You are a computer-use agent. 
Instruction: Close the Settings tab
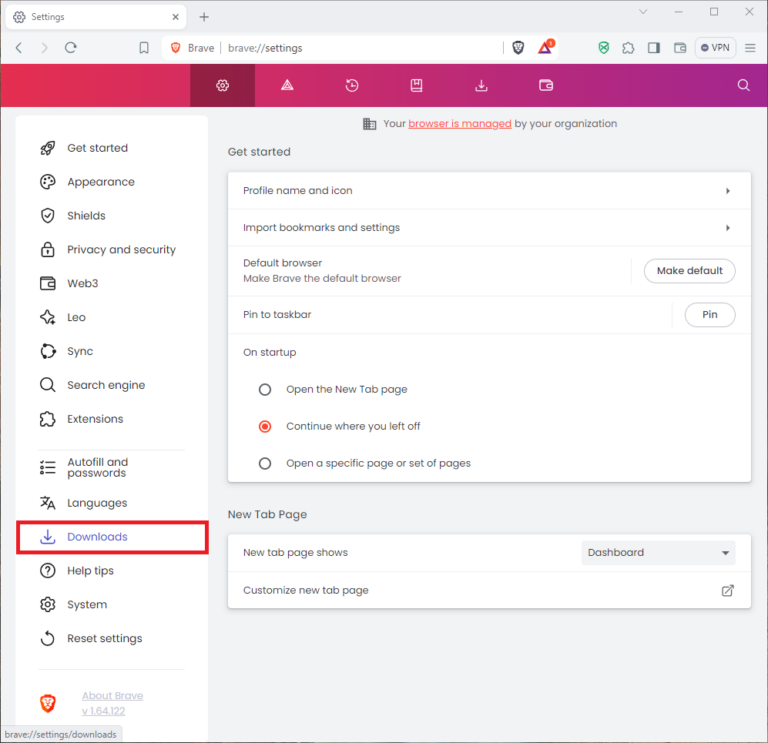click(175, 17)
